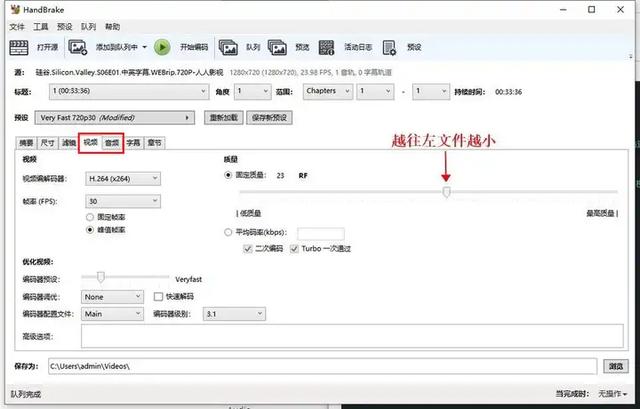Open the angle dropdown
Screen dimensions: 640x409
pyautogui.click(x=253, y=91)
